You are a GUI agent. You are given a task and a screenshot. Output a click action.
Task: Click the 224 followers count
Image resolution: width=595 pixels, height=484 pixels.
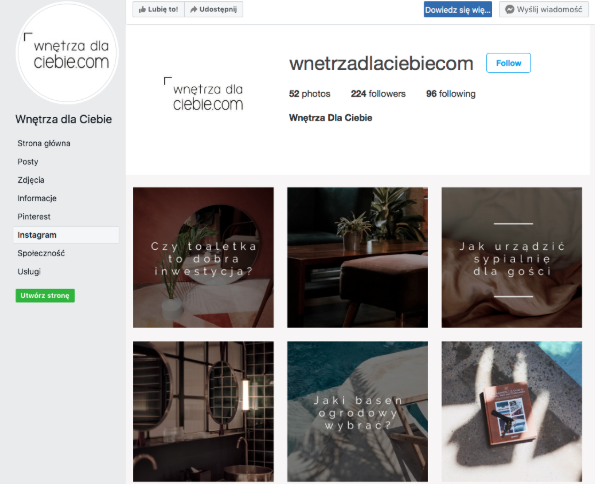pyautogui.click(x=378, y=94)
